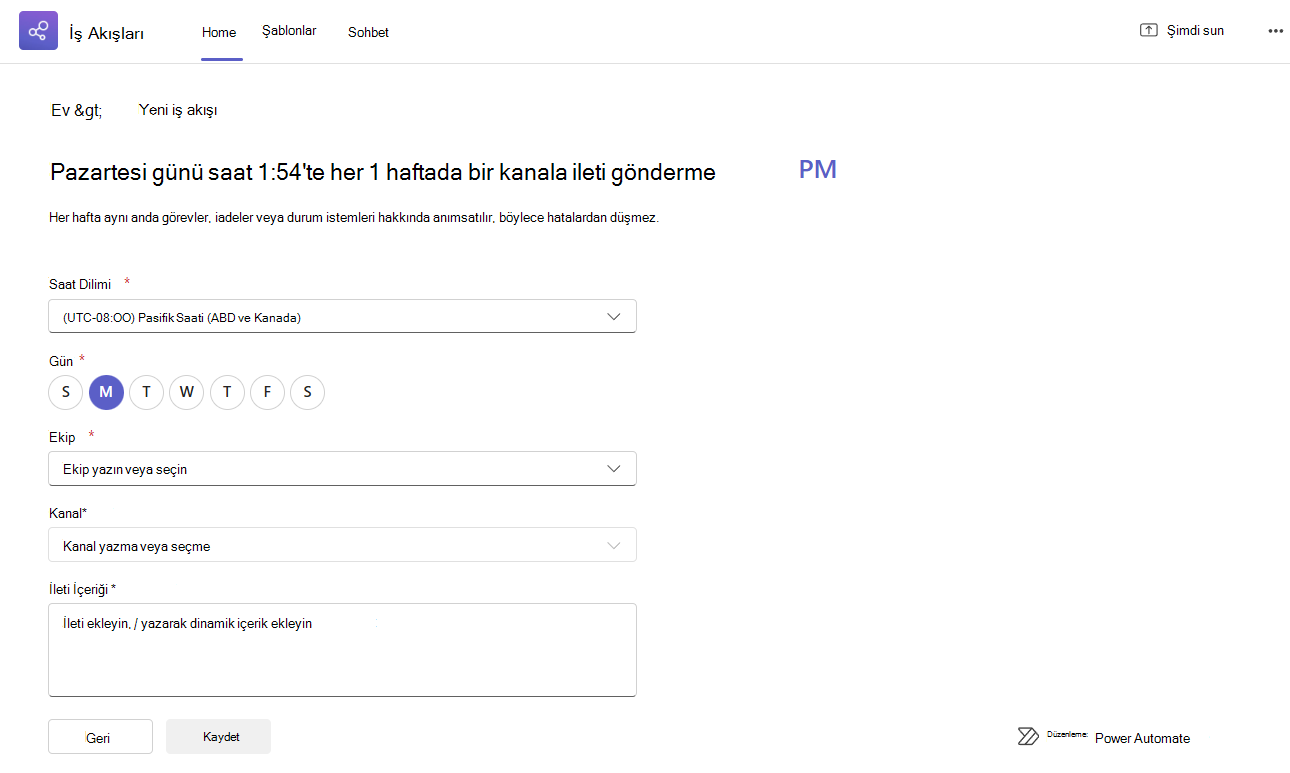The width and height of the screenshot is (1290, 773).
Task: Select the Friday day circle
Action: (x=267, y=392)
